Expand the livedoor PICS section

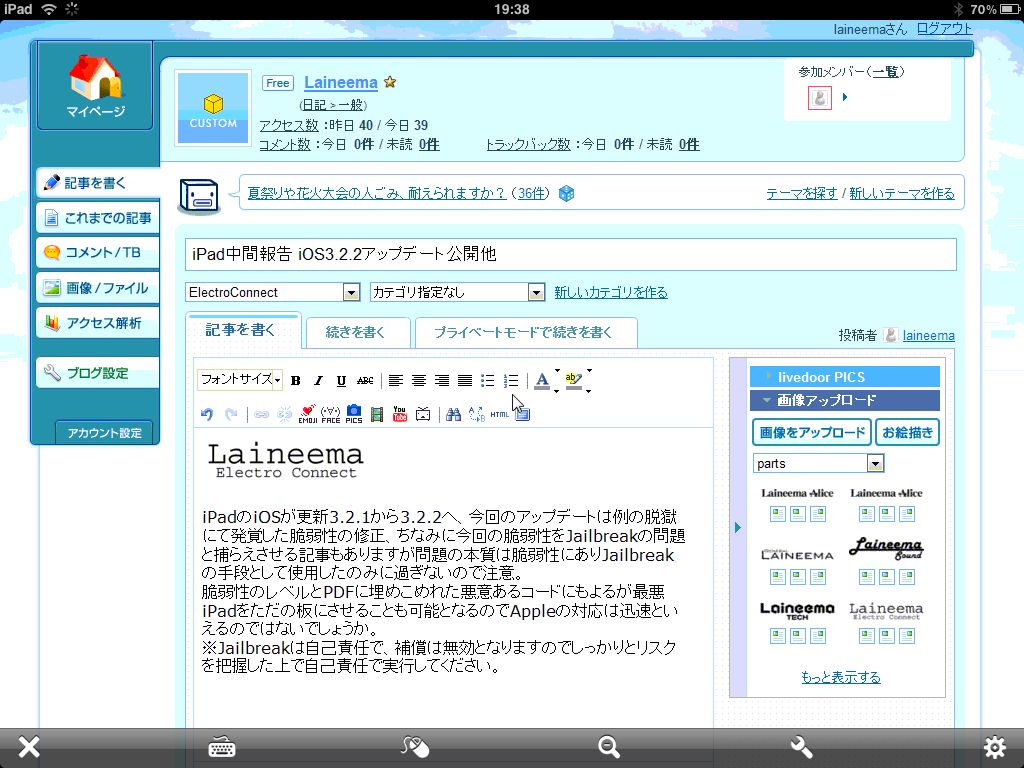pos(844,377)
